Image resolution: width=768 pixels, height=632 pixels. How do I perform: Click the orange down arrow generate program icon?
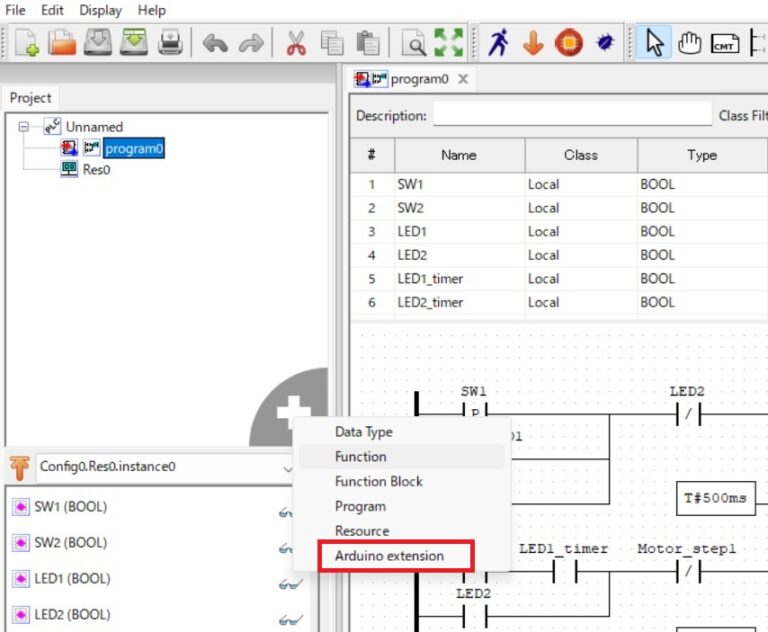533,43
